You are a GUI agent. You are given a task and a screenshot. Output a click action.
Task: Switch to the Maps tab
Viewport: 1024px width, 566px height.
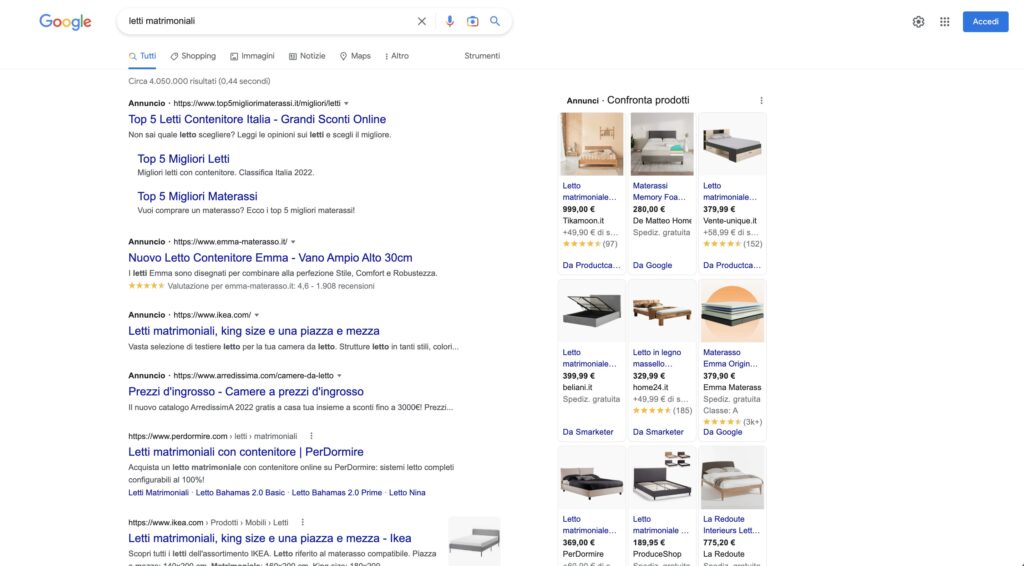point(355,56)
